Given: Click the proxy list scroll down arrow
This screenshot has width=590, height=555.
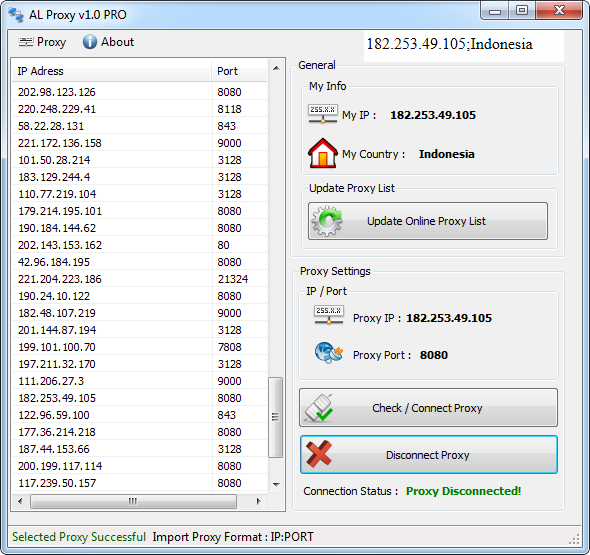Looking at the screenshot, I should [276, 484].
